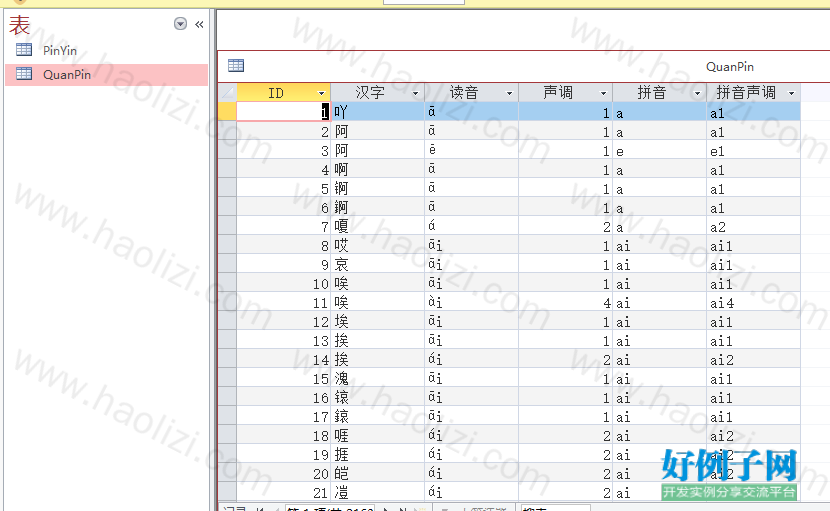830x511 pixels.
Task: Click the 拼音声调 cell a2
Action: click(753, 227)
